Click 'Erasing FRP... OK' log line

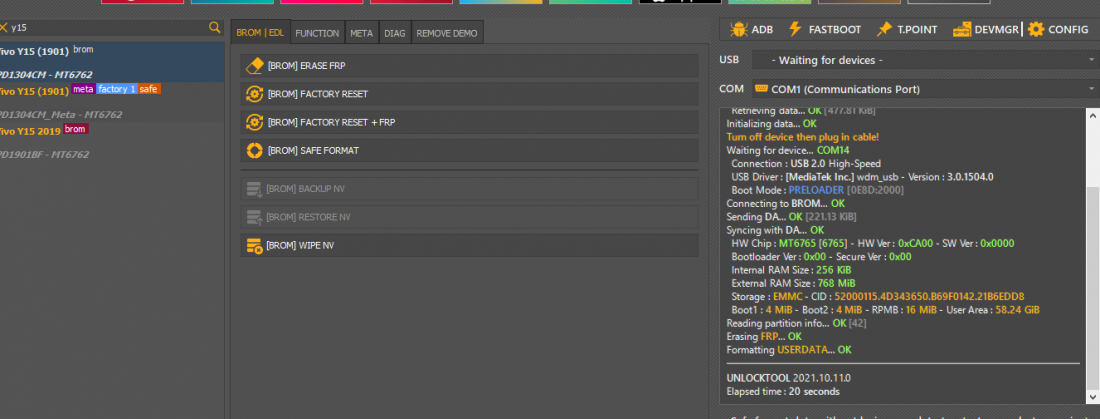tap(764, 337)
